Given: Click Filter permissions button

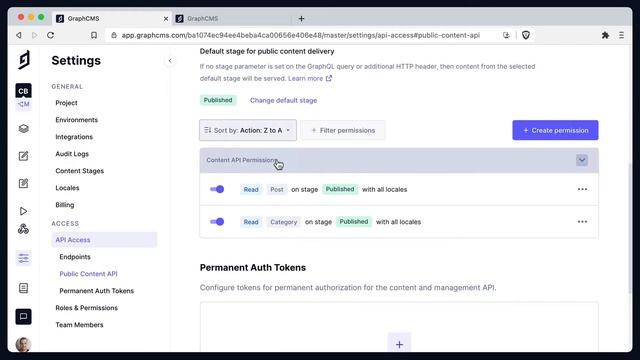Looking at the screenshot, I should click(343, 130).
